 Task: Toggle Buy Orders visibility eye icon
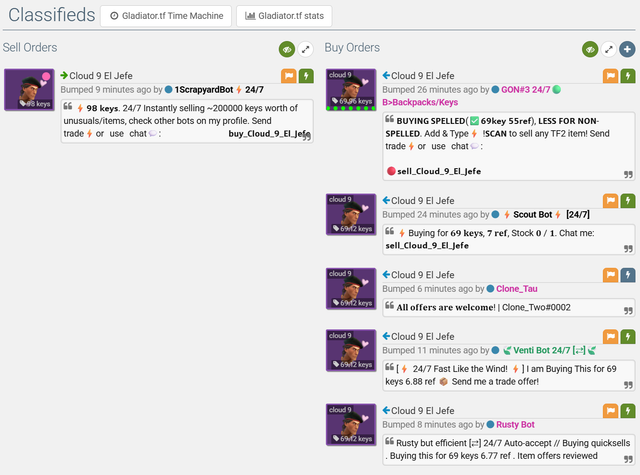click(x=590, y=49)
